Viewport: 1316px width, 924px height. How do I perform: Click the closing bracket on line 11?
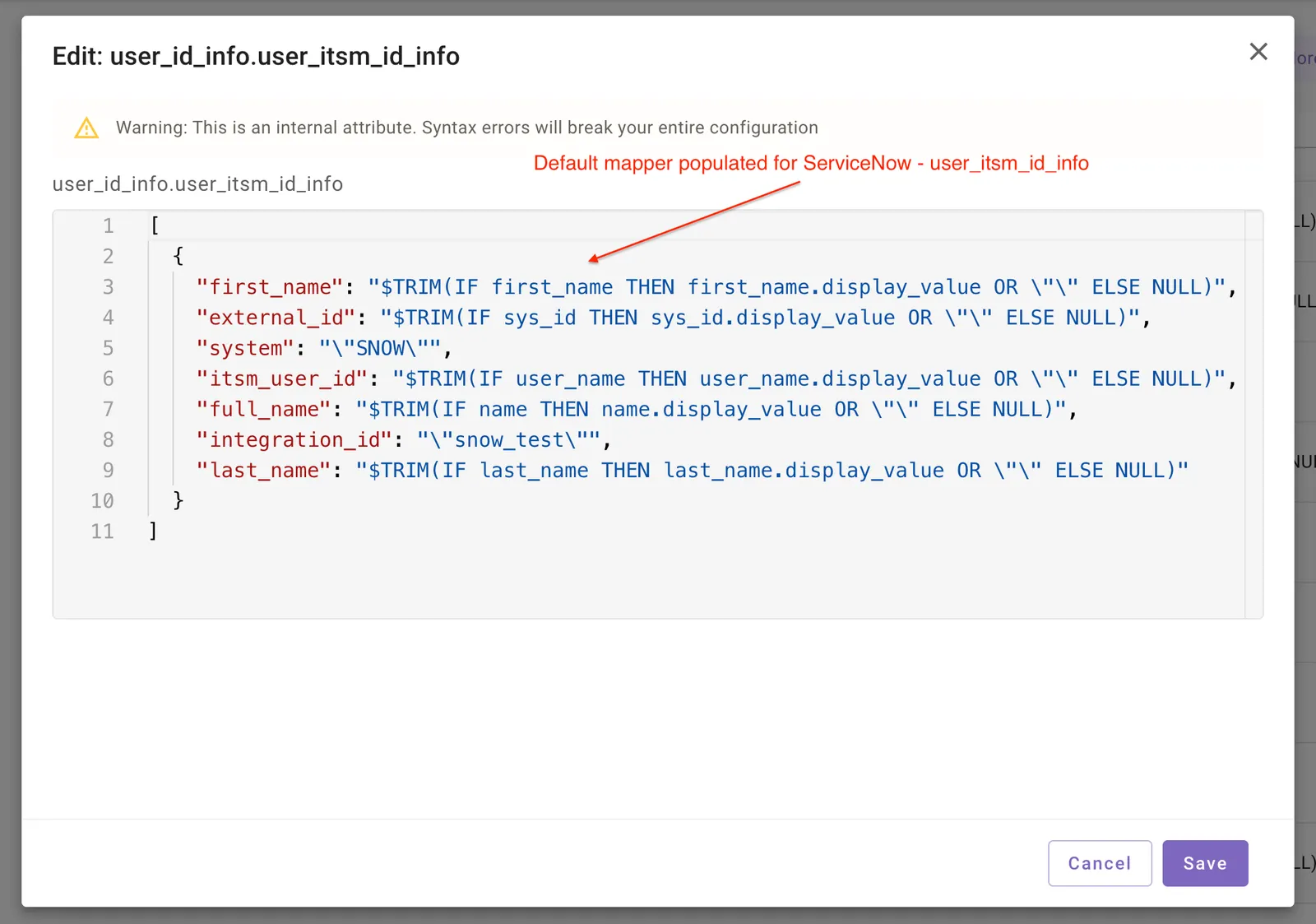point(153,531)
